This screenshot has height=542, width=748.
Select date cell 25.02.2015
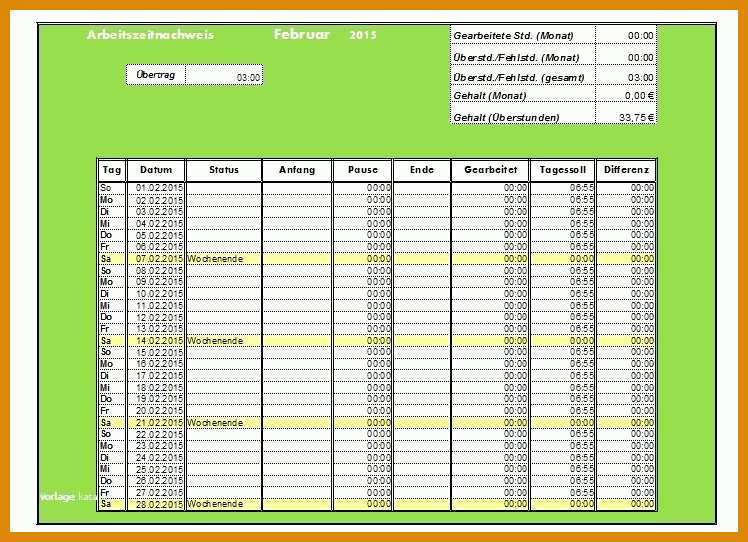(156, 469)
